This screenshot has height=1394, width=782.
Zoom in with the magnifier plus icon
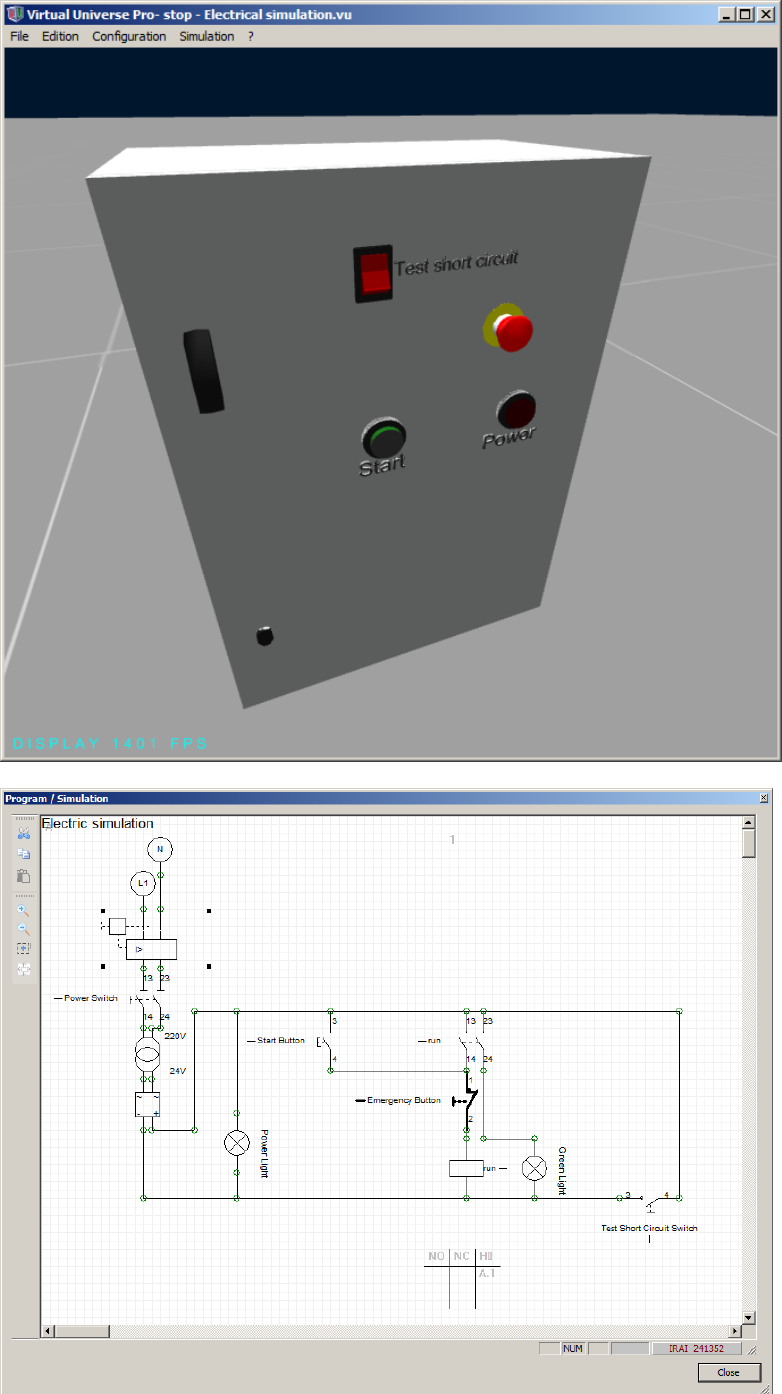click(x=24, y=910)
